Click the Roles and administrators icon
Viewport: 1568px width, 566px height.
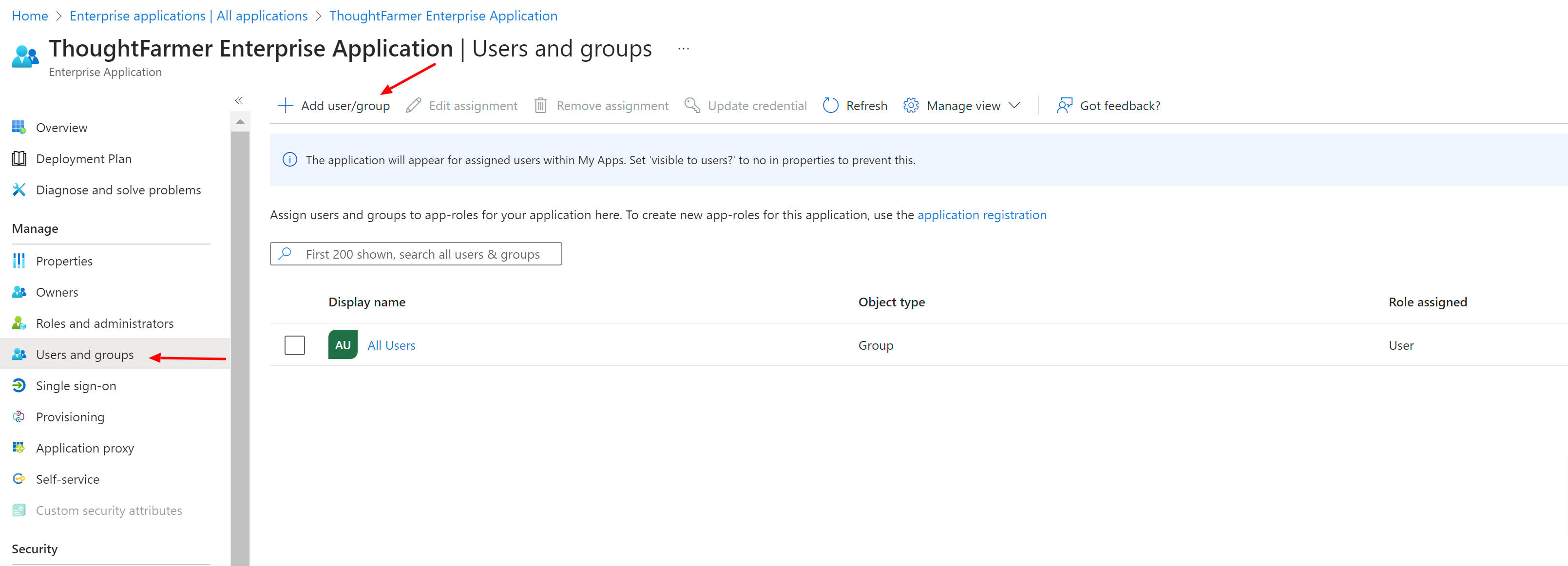[19, 323]
